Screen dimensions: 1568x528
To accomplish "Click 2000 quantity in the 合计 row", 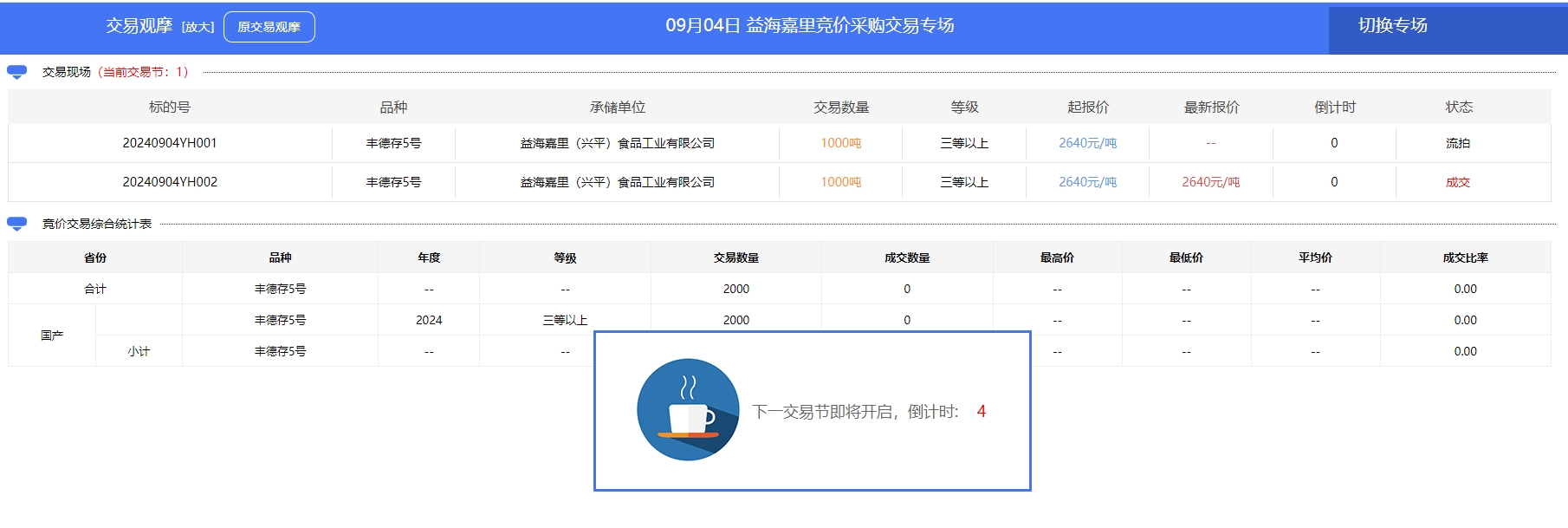I will 736,289.
